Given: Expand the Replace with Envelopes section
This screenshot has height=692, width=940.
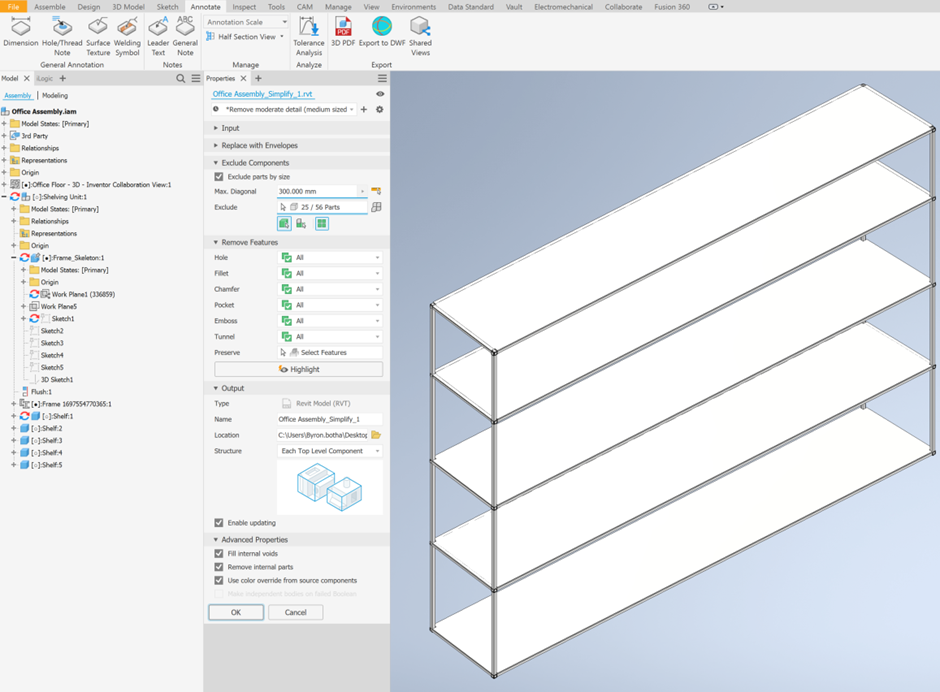Looking at the screenshot, I should [x=259, y=146].
